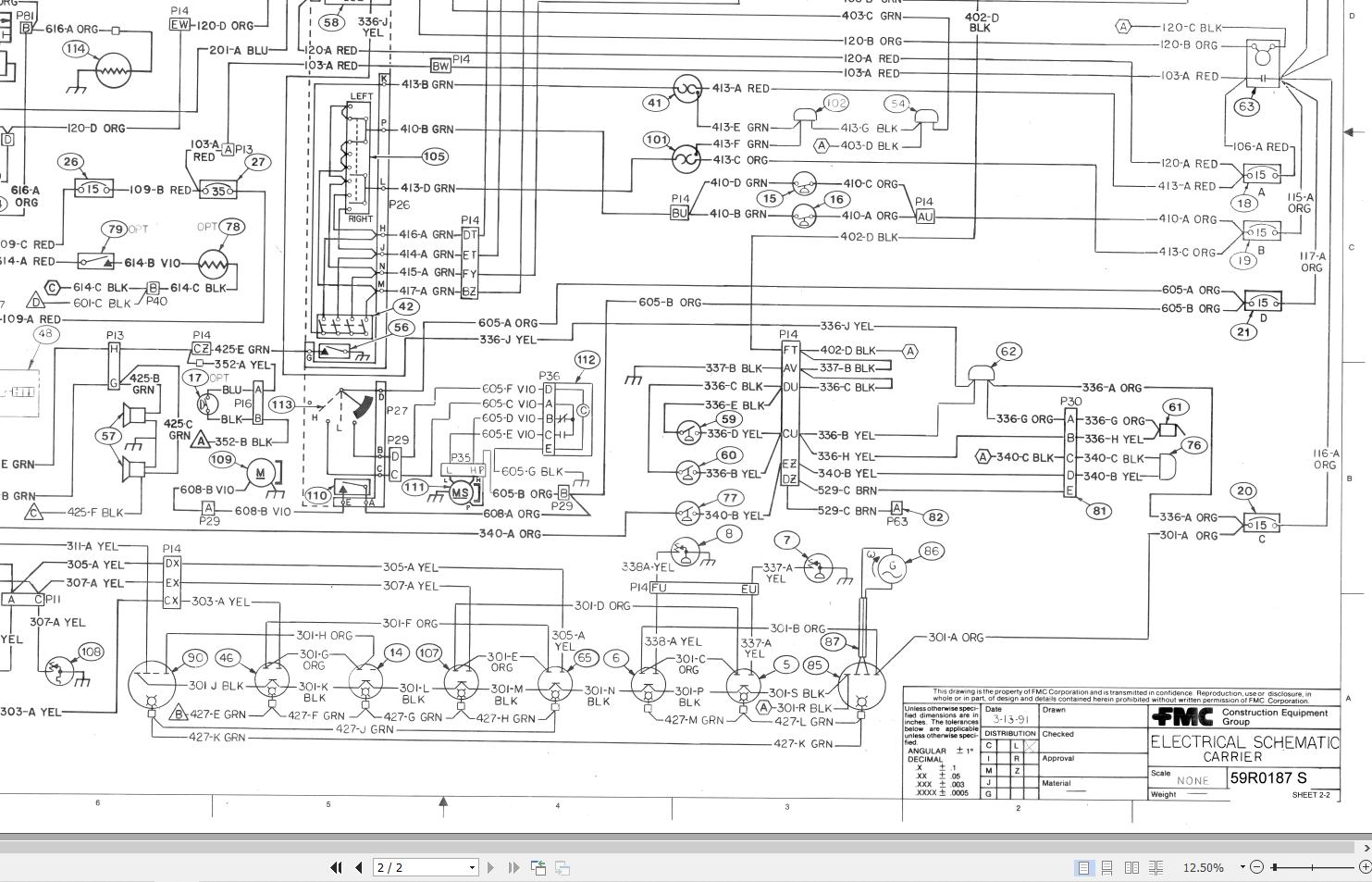1372x882 pixels.
Task: Enable continuous scrolling page layout
Action: tap(1109, 867)
